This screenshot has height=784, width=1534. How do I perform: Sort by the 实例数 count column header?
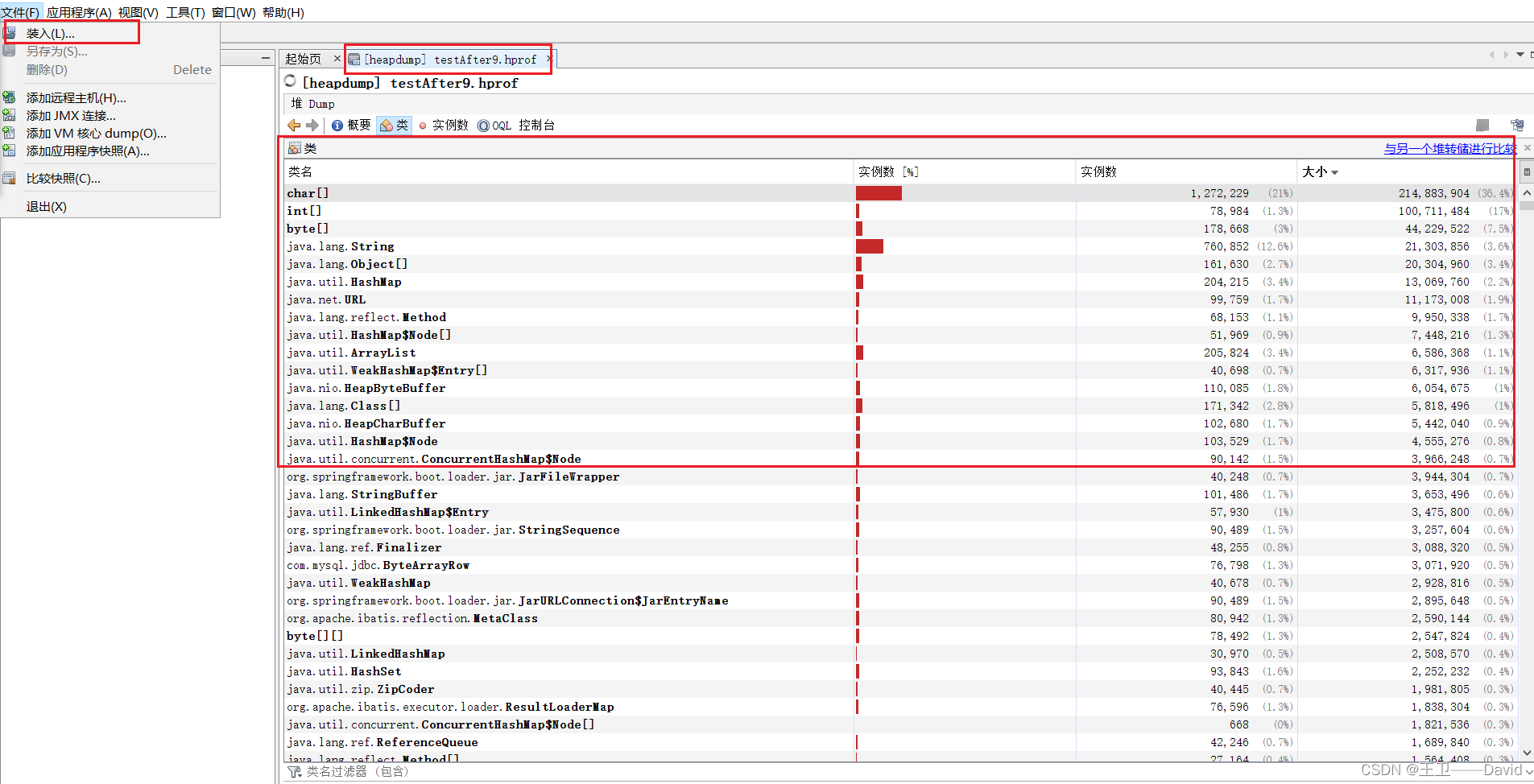[x=1186, y=171]
